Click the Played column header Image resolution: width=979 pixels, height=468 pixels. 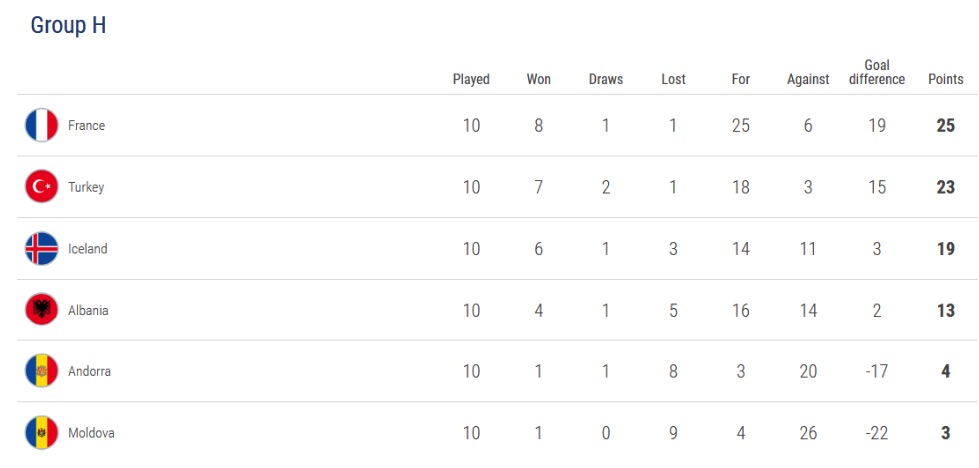click(x=471, y=79)
